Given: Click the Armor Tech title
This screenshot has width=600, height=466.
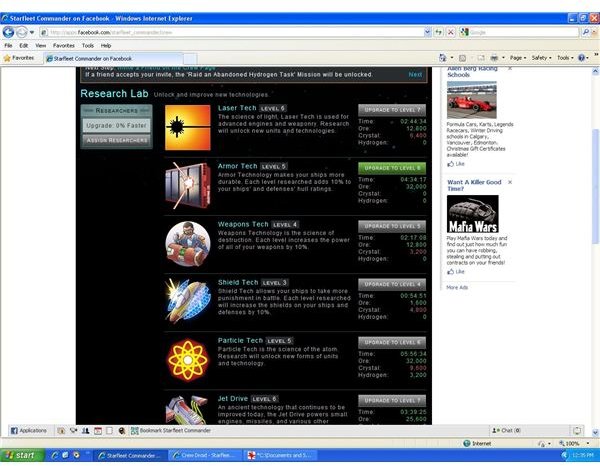Looking at the screenshot, I should click(237, 166).
